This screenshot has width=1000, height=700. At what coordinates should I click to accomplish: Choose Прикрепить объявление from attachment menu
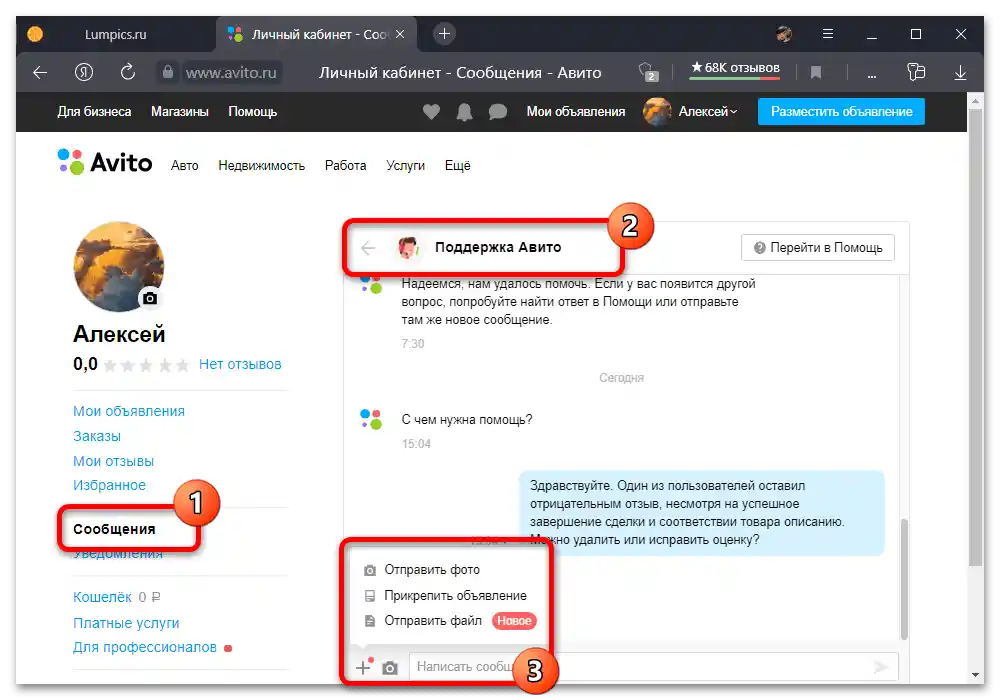click(x=445, y=595)
